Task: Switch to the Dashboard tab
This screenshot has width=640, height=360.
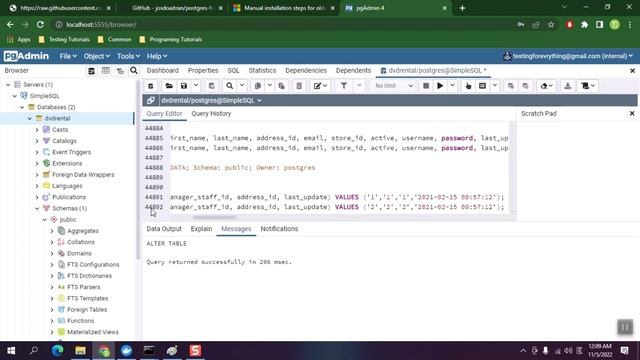Action: pyautogui.click(x=162, y=71)
